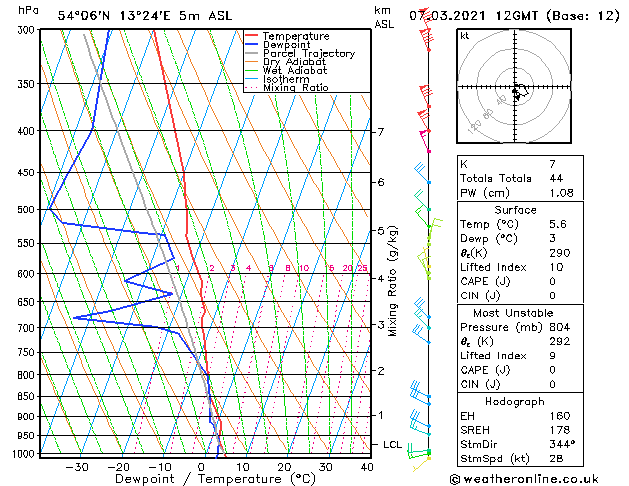Viewport: 629px width, 486px height.
Task: Click the StmSpd (kt) value 28
Action: [x=556, y=458]
